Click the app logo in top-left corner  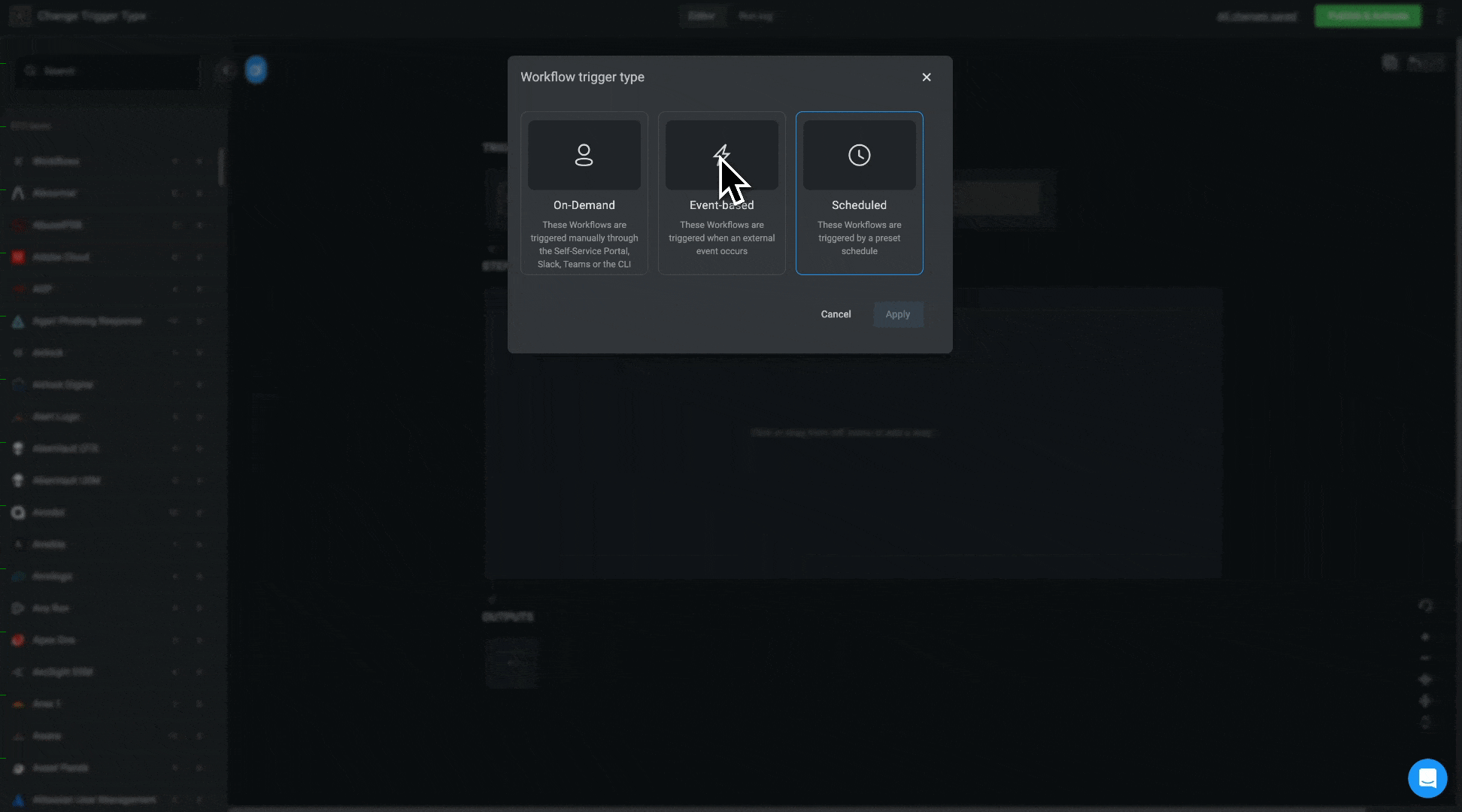(x=20, y=16)
